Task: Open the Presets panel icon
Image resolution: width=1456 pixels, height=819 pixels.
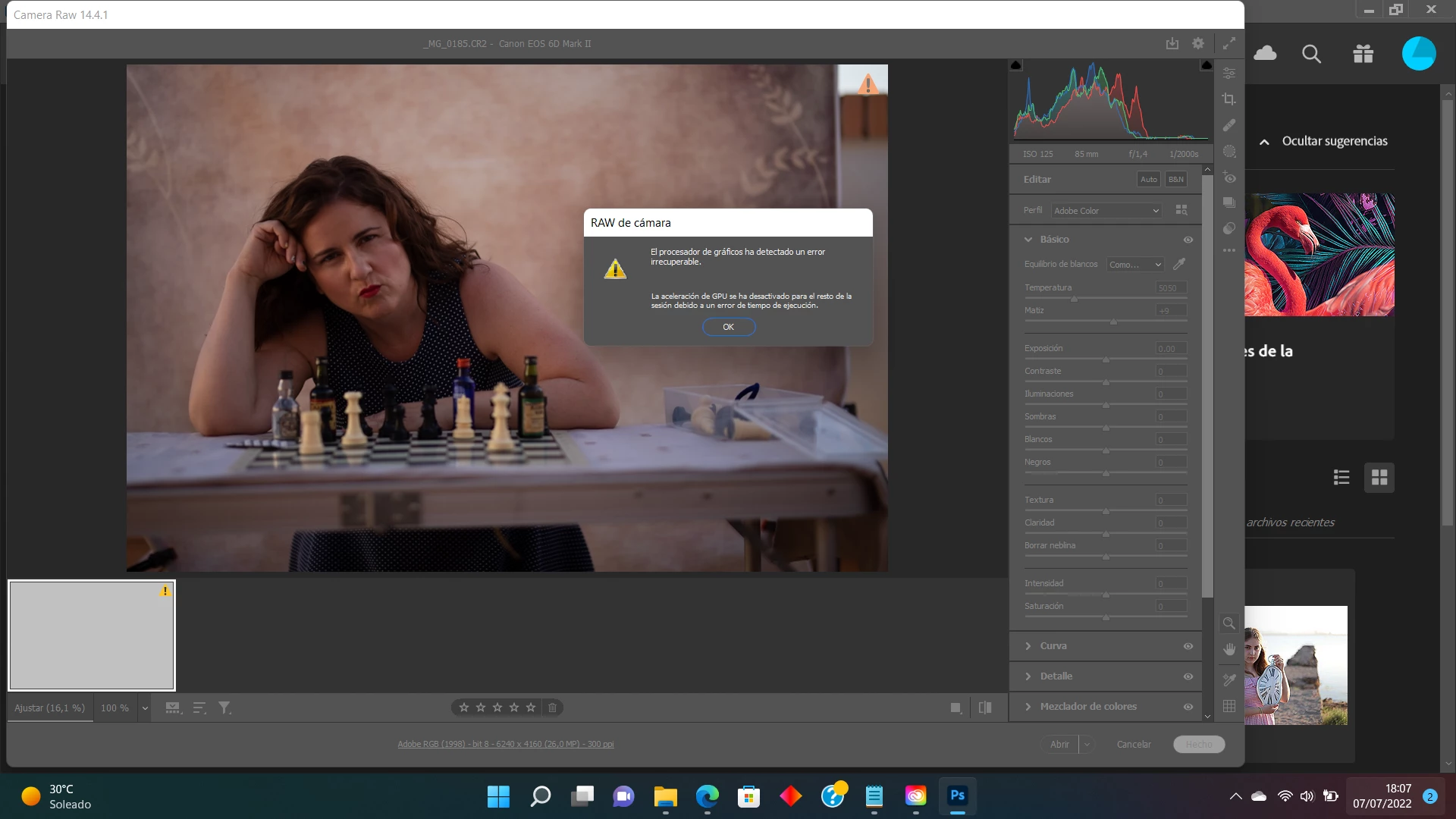Action: coord(1229,228)
